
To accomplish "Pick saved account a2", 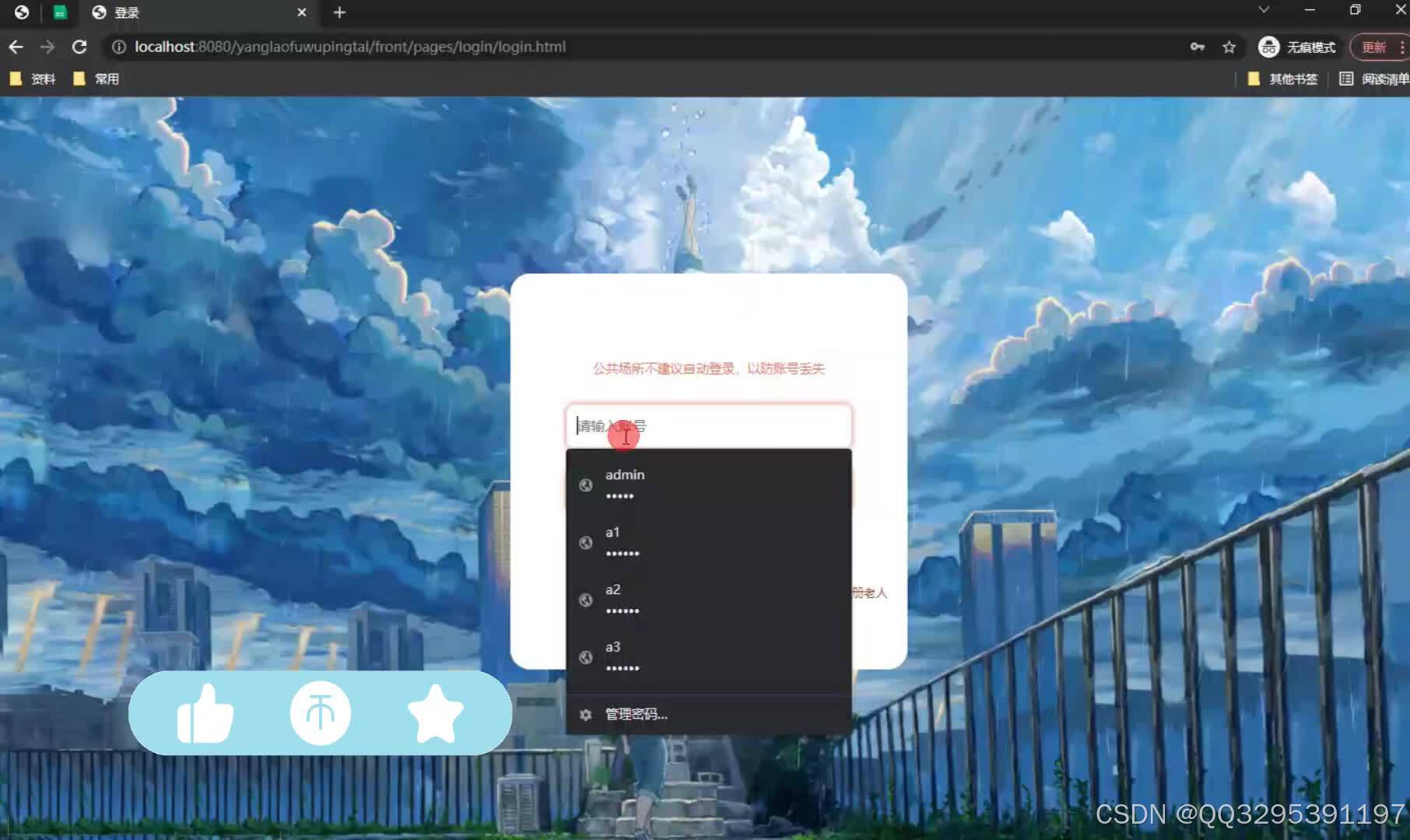I will tap(708, 600).
